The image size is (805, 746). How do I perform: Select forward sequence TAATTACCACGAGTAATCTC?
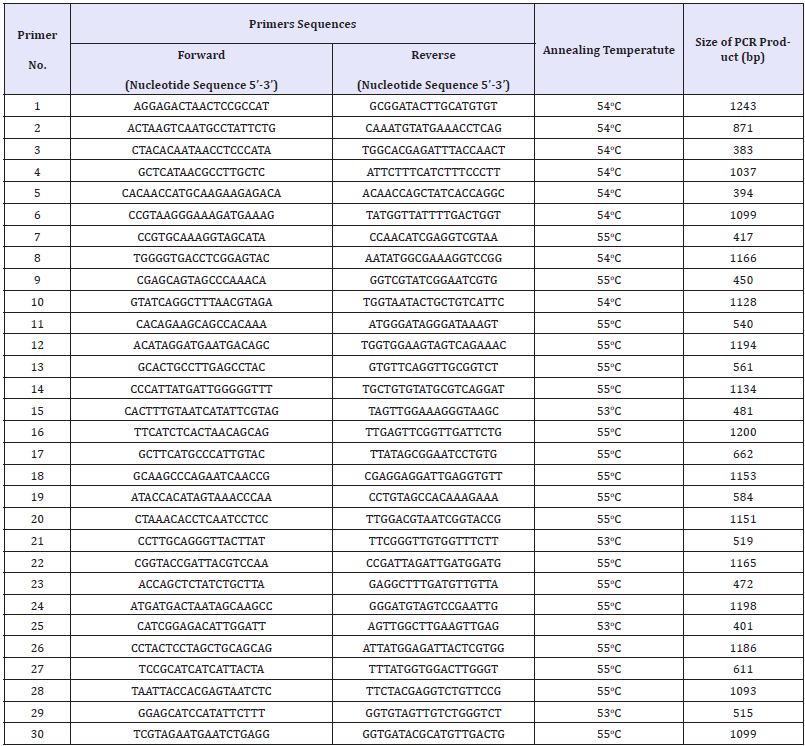click(x=201, y=693)
